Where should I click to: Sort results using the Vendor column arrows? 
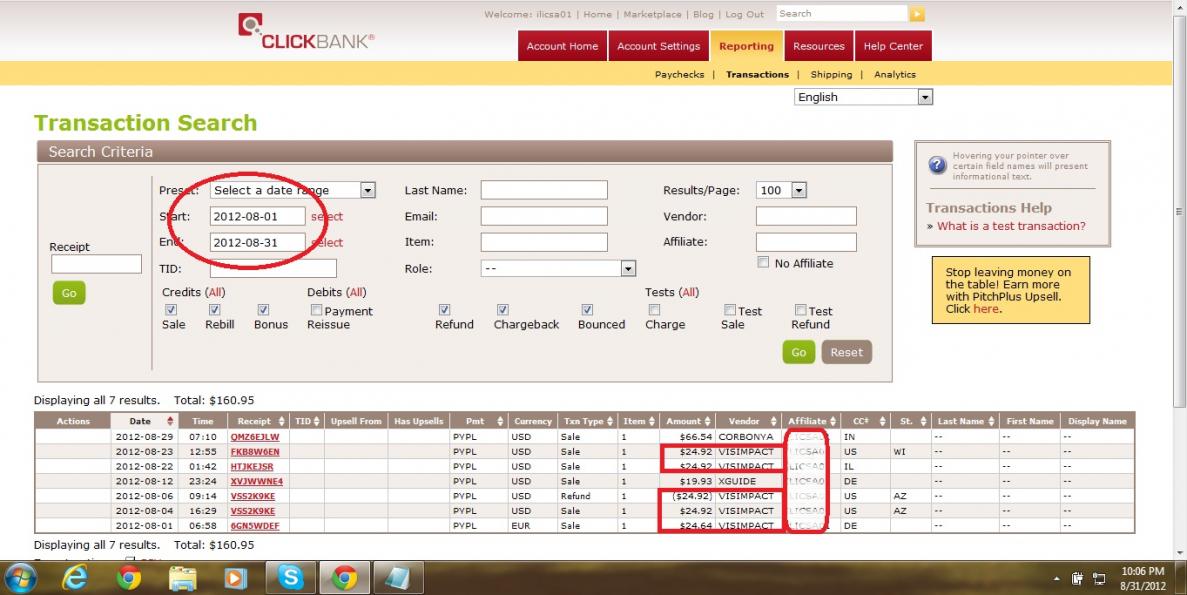pos(773,421)
